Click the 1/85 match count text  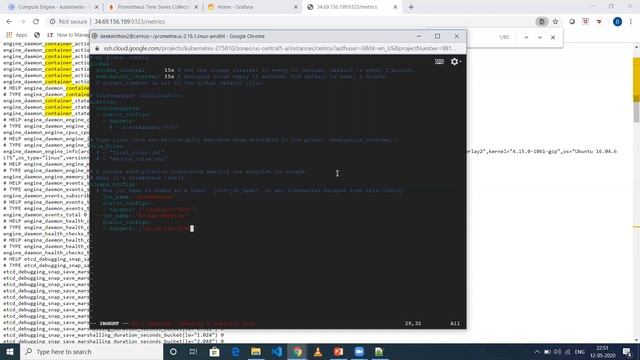(504, 37)
